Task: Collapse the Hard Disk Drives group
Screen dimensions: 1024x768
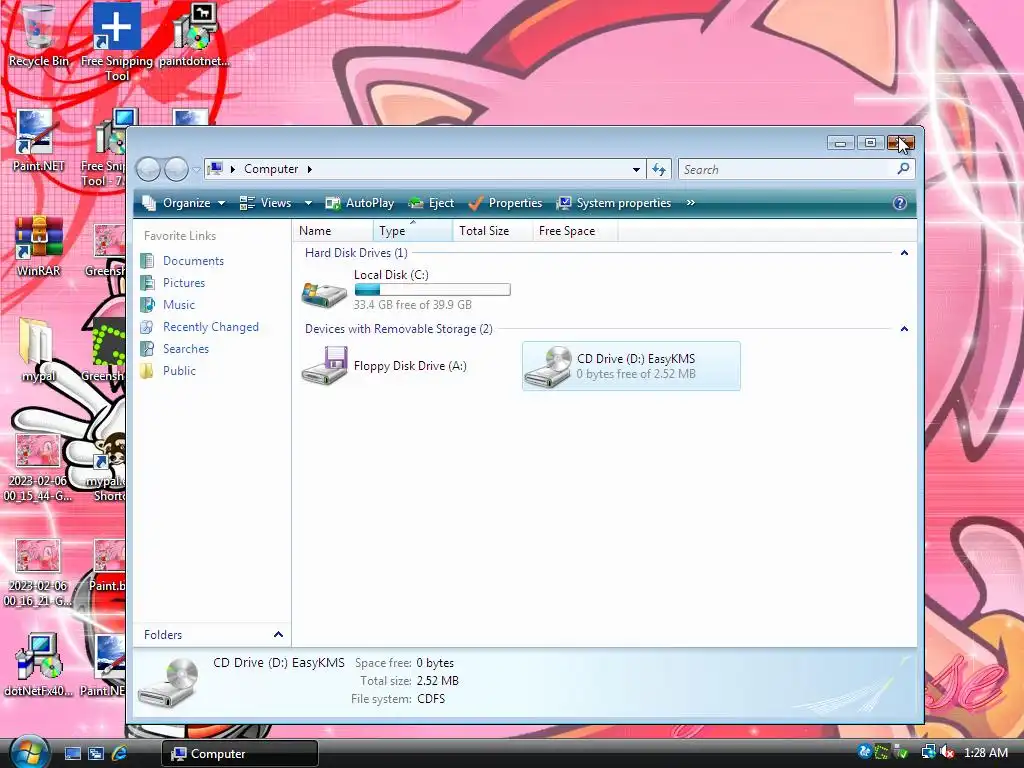Action: coord(904,253)
